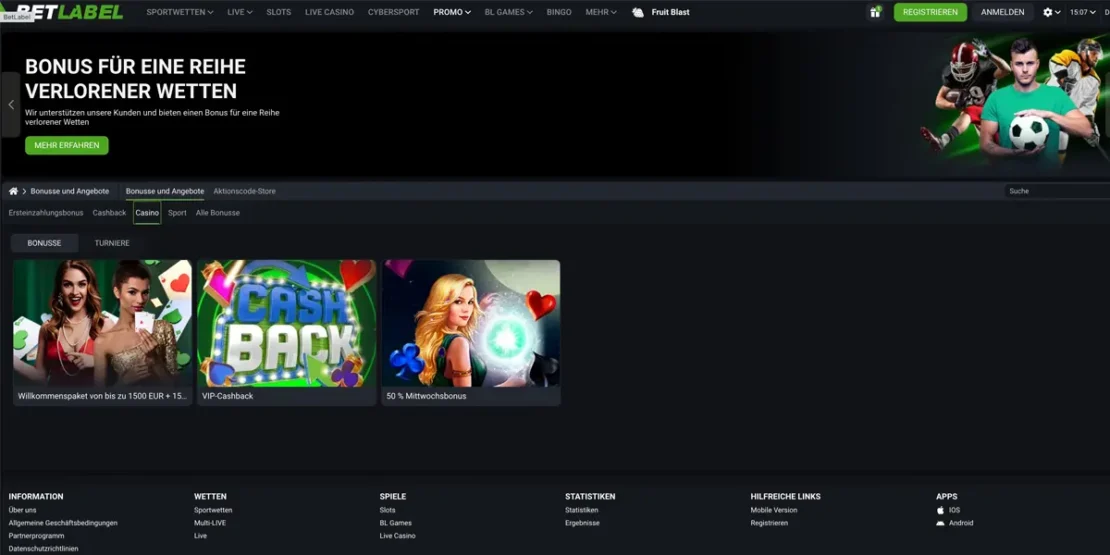This screenshot has height=555, width=1110.
Task: Open Multi-LIVE footer link
Action: pyautogui.click(x=210, y=523)
